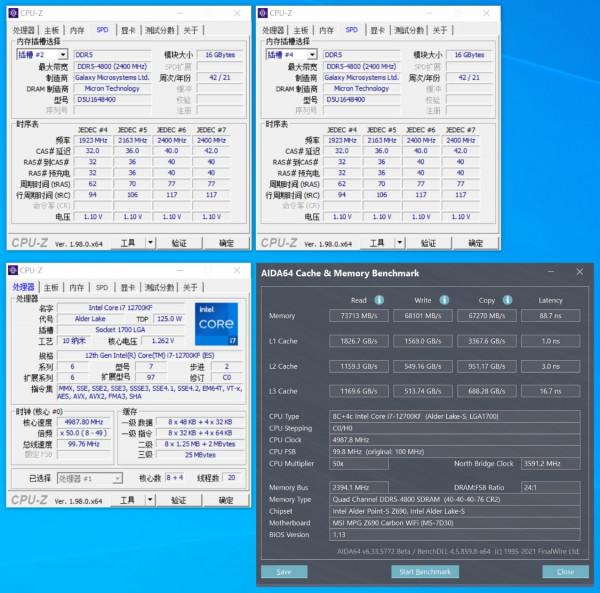
Task: Click L1 Cache read value 1826.7 GB/s
Action: 359,341
